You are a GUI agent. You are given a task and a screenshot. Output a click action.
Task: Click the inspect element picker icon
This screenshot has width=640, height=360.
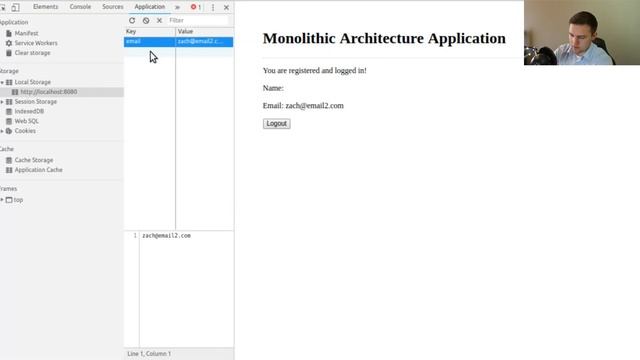coord(2,7)
